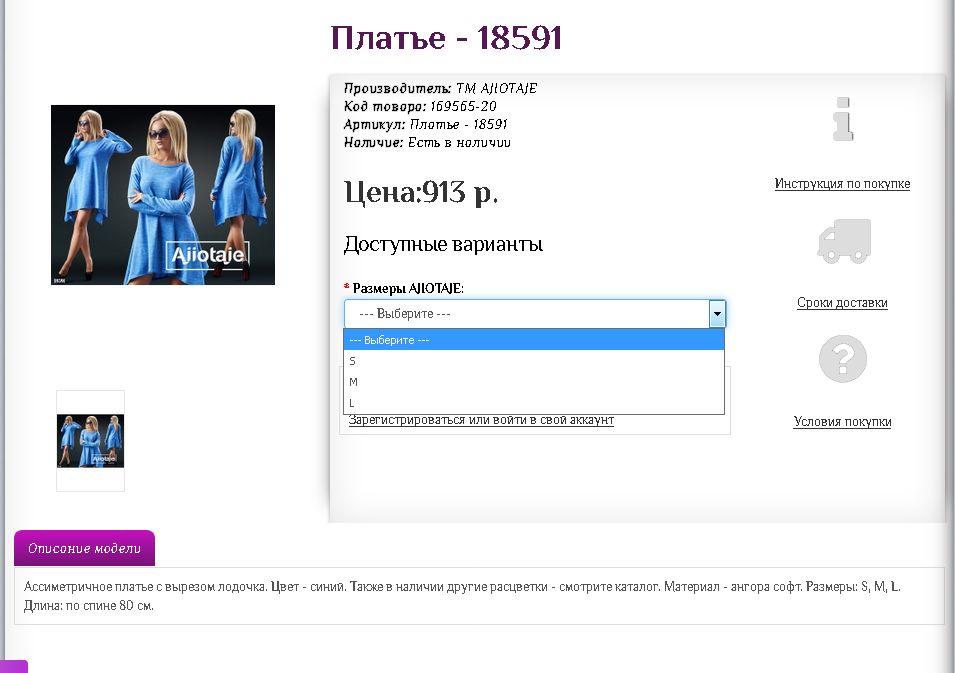Click the Наличие: Есть в наличии line

427,143
